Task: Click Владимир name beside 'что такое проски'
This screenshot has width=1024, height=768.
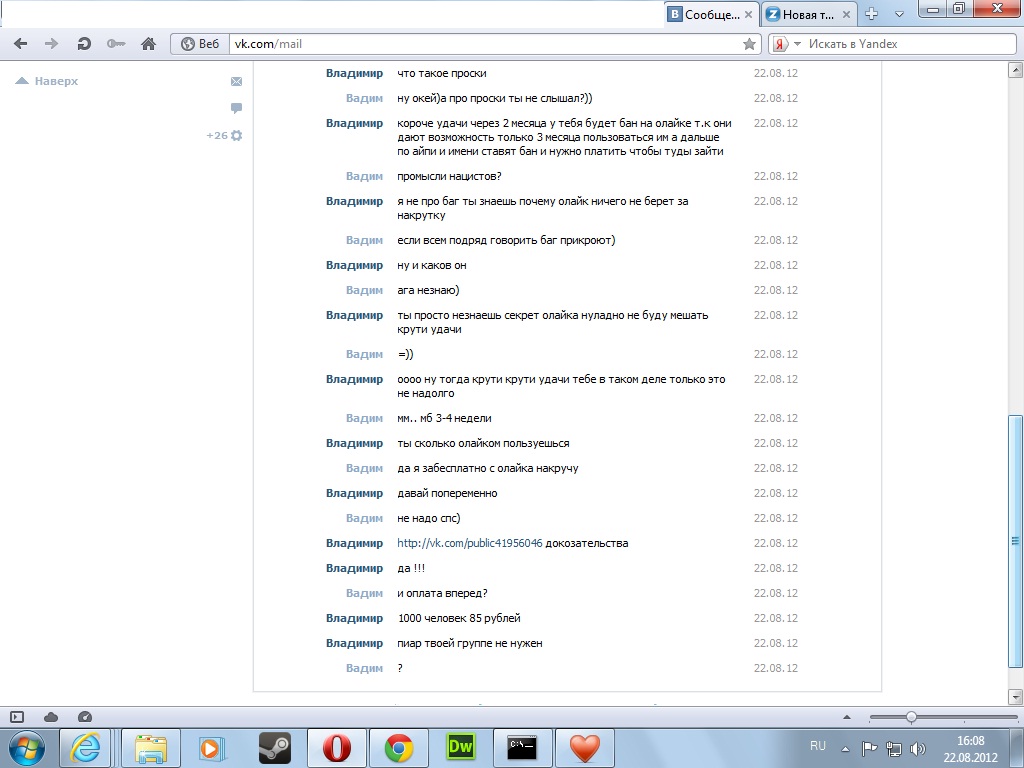Action: coord(355,73)
